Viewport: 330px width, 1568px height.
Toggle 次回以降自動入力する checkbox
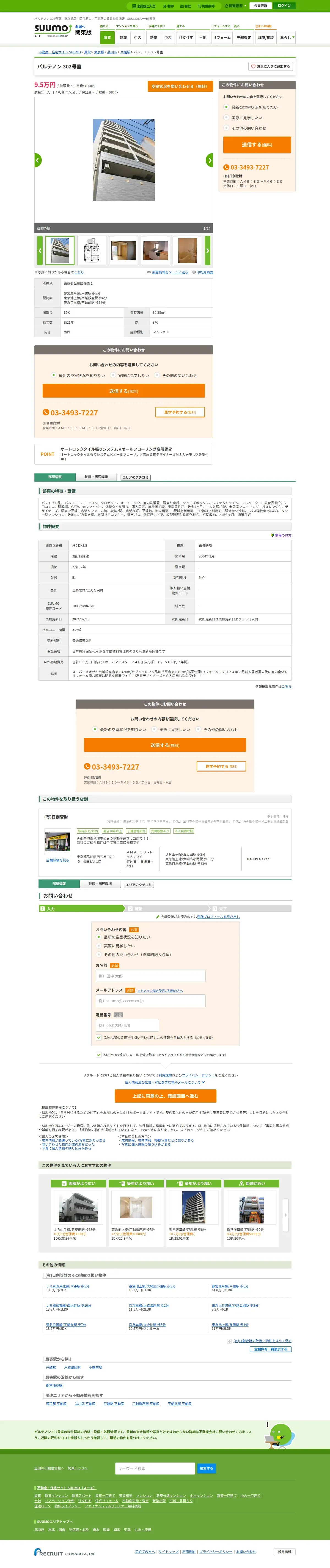click(99, 1038)
